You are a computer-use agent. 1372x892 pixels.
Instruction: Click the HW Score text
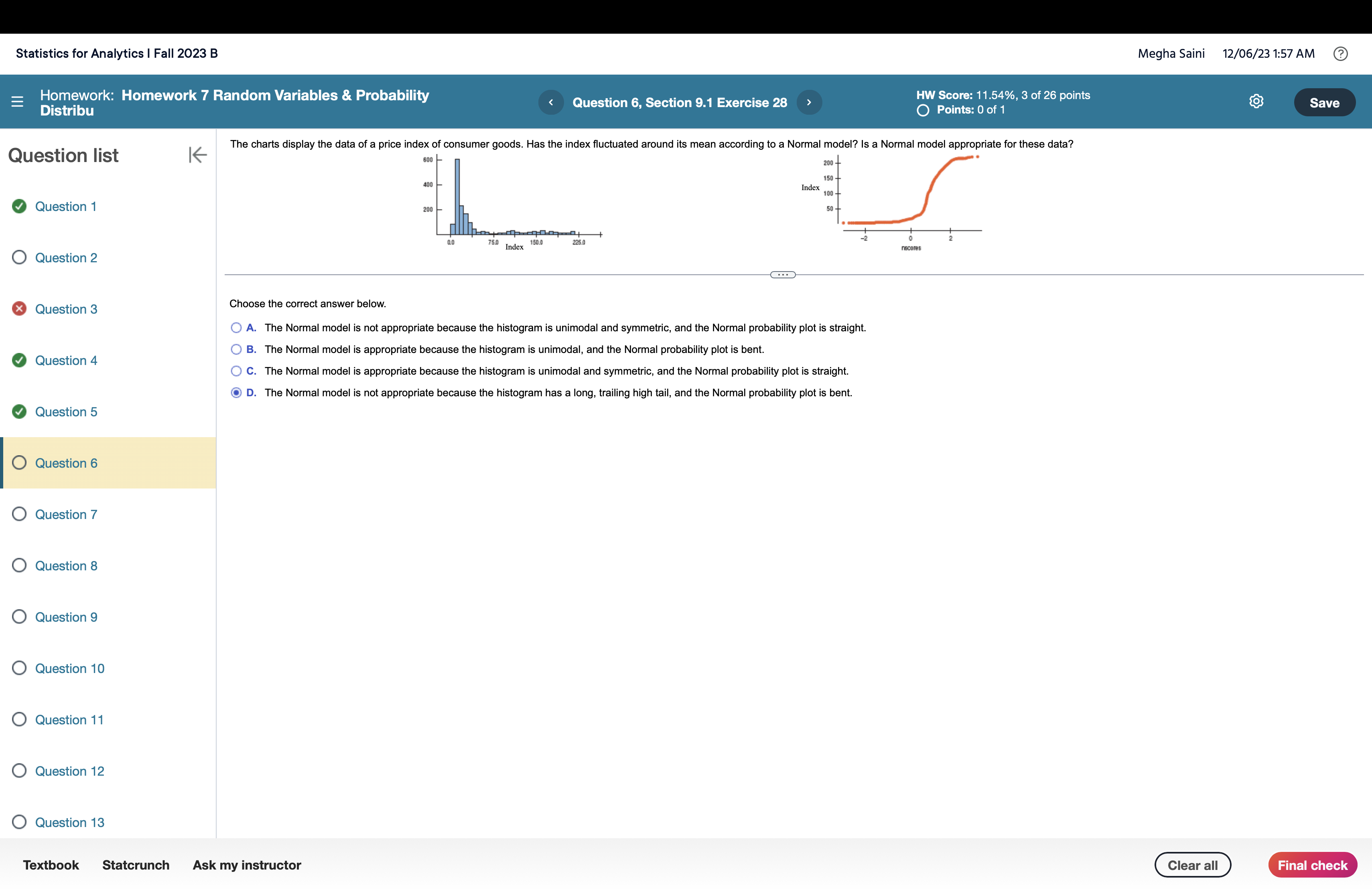1003,95
